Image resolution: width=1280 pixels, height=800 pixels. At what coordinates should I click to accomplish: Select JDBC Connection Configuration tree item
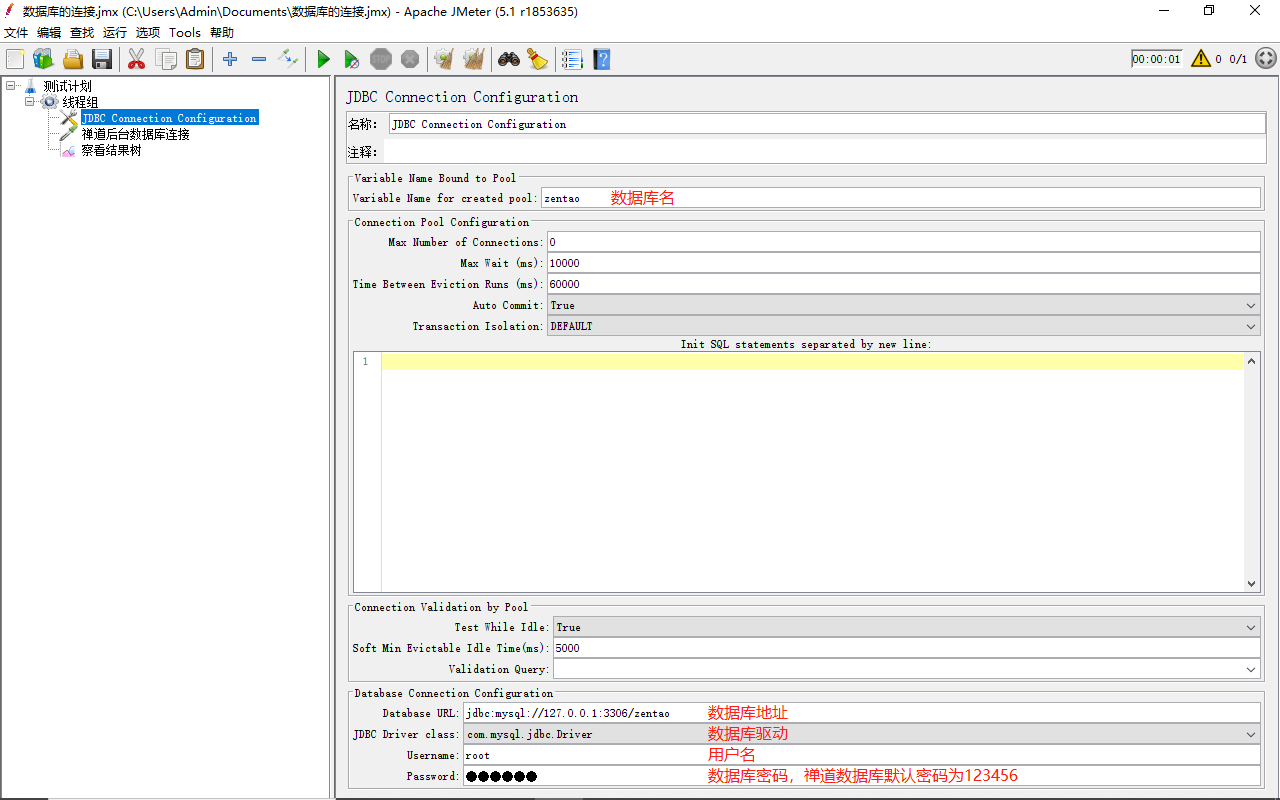tap(169, 118)
